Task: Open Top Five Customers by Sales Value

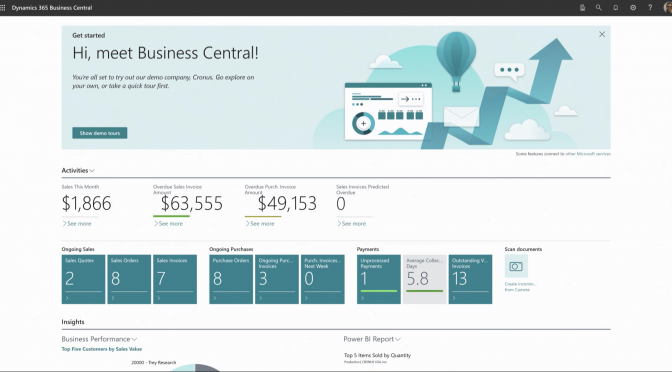Action: click(102, 349)
